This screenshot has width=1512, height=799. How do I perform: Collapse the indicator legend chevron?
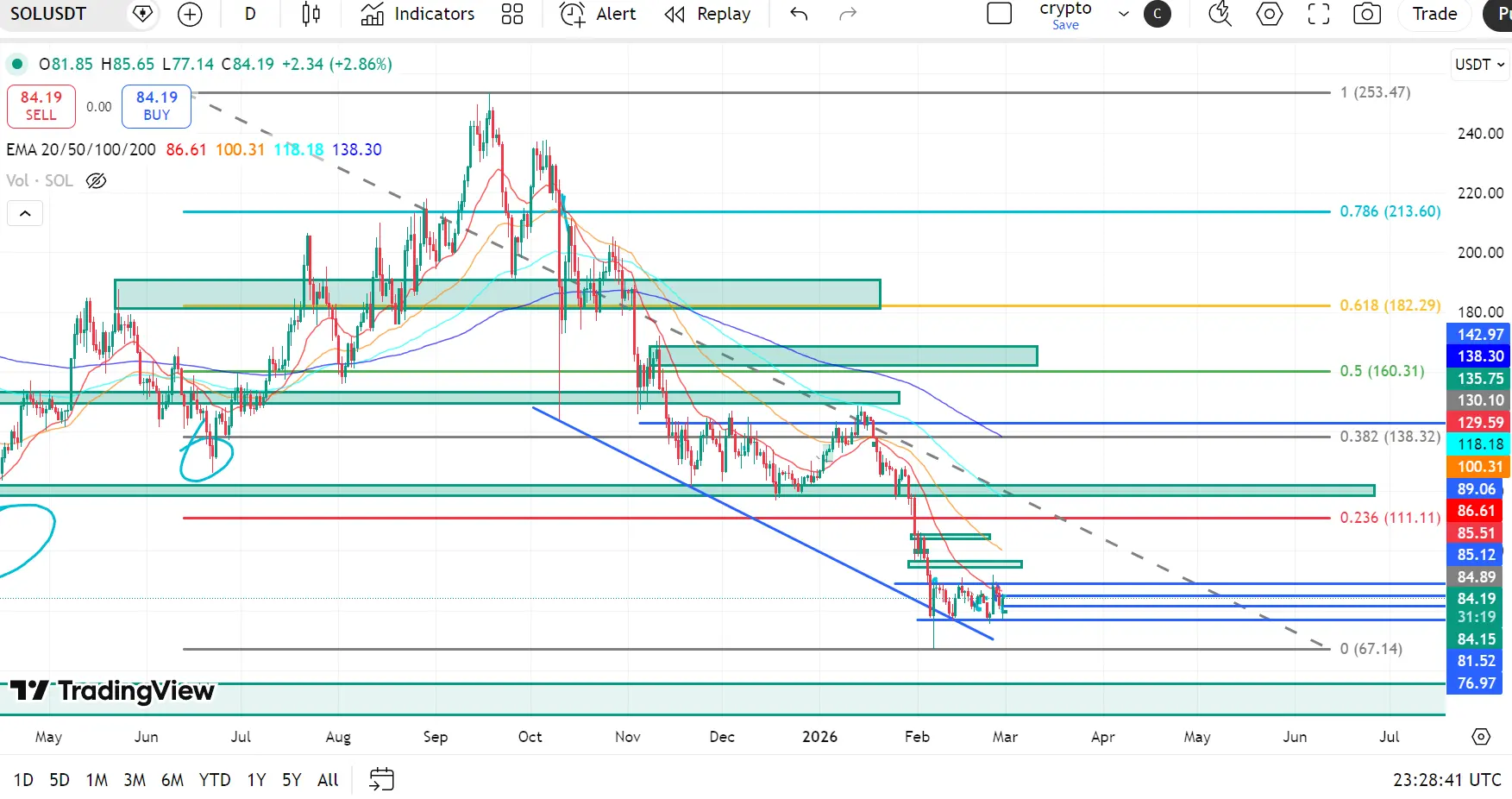click(25, 213)
